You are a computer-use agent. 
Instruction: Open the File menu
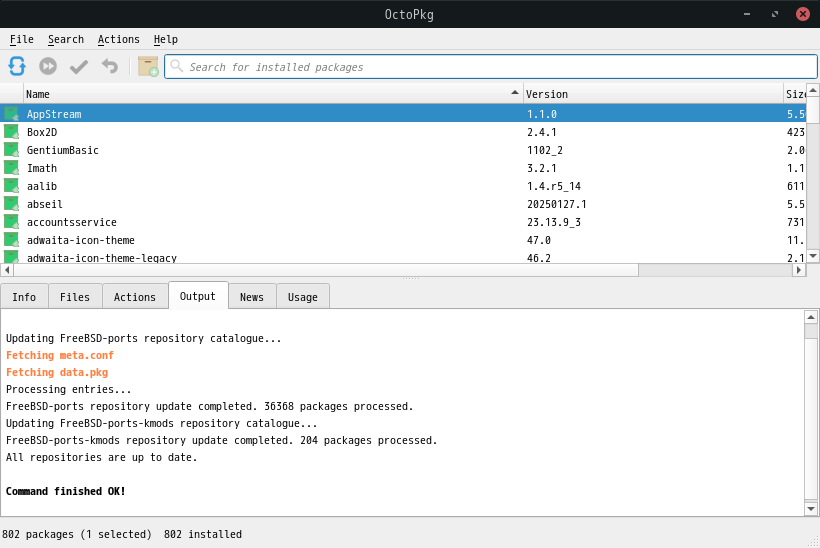(21, 39)
